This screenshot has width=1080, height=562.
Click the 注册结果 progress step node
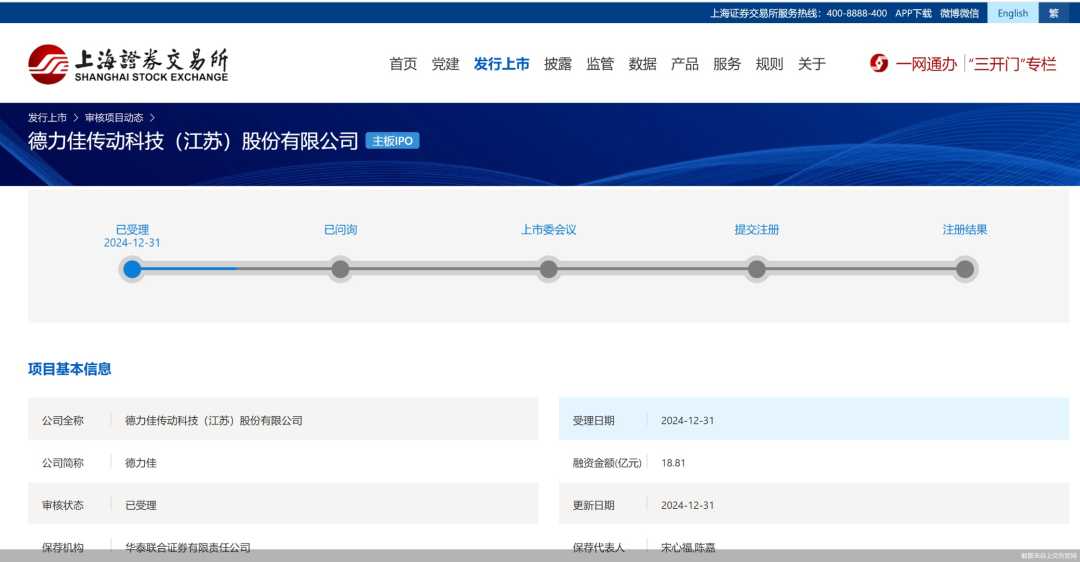(964, 269)
